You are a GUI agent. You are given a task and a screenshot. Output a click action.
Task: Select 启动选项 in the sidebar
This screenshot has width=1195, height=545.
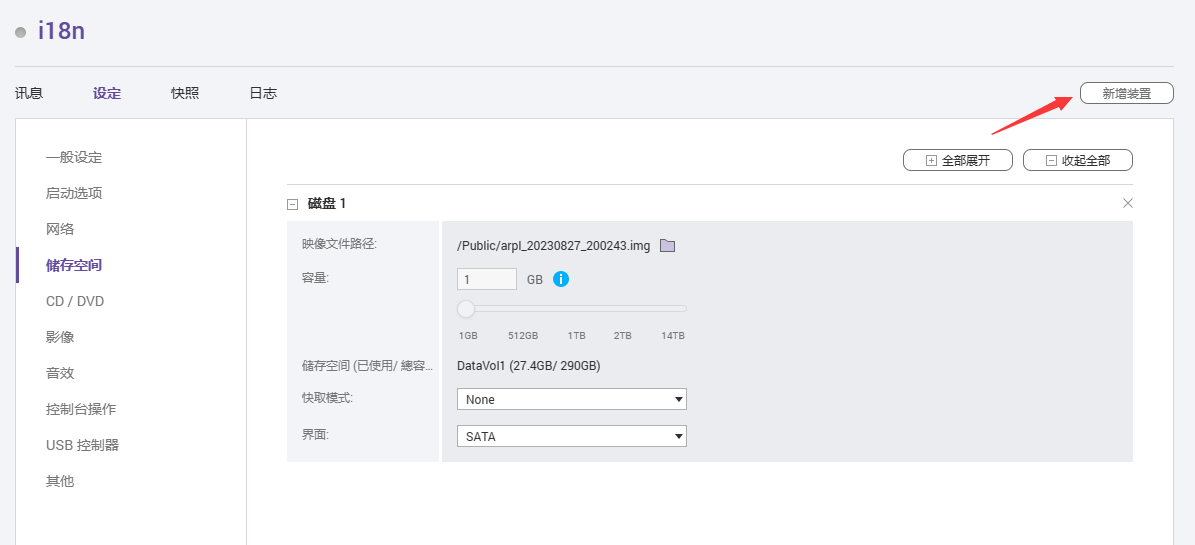pyautogui.click(x=74, y=194)
